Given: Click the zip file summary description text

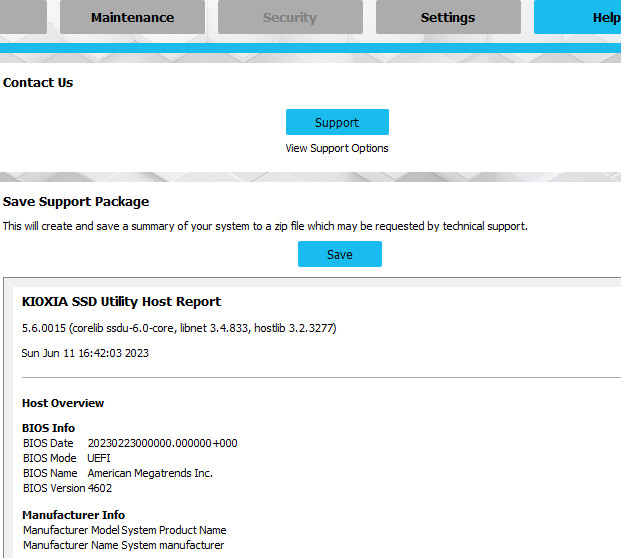Looking at the screenshot, I should [265, 226].
